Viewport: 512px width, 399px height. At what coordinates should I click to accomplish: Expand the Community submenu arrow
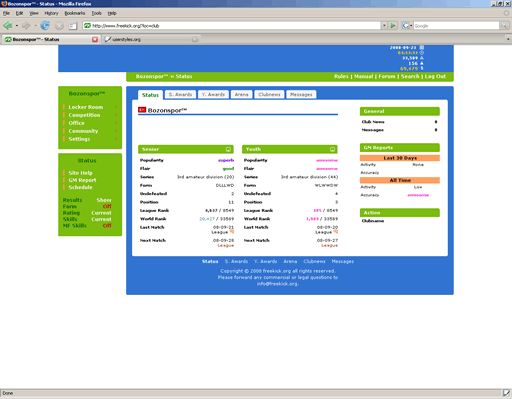point(116,131)
